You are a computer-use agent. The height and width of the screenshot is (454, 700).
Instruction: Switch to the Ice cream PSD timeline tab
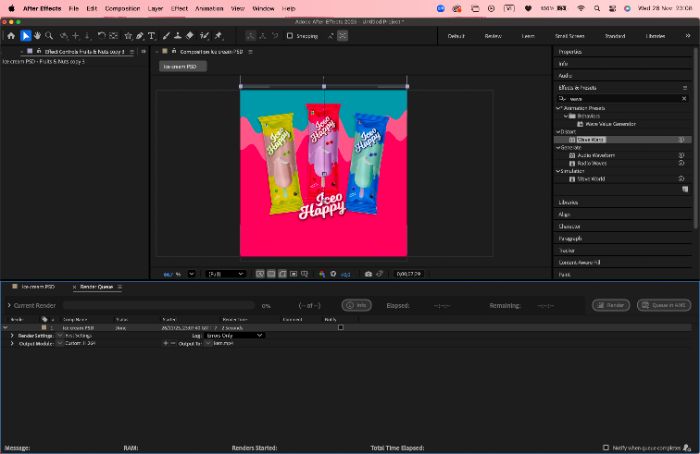tap(38, 287)
